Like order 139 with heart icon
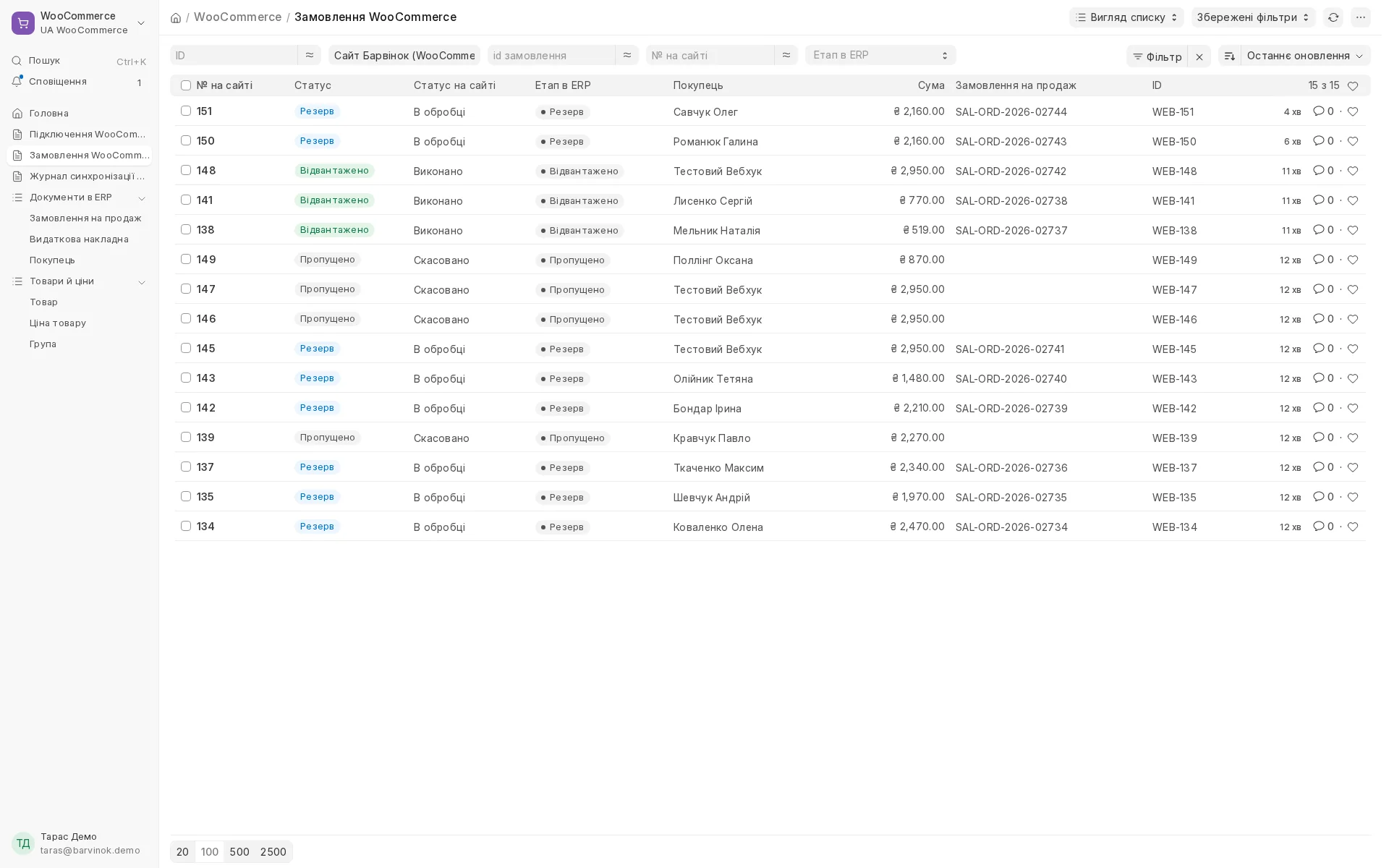The image size is (1389, 868). [1353, 438]
